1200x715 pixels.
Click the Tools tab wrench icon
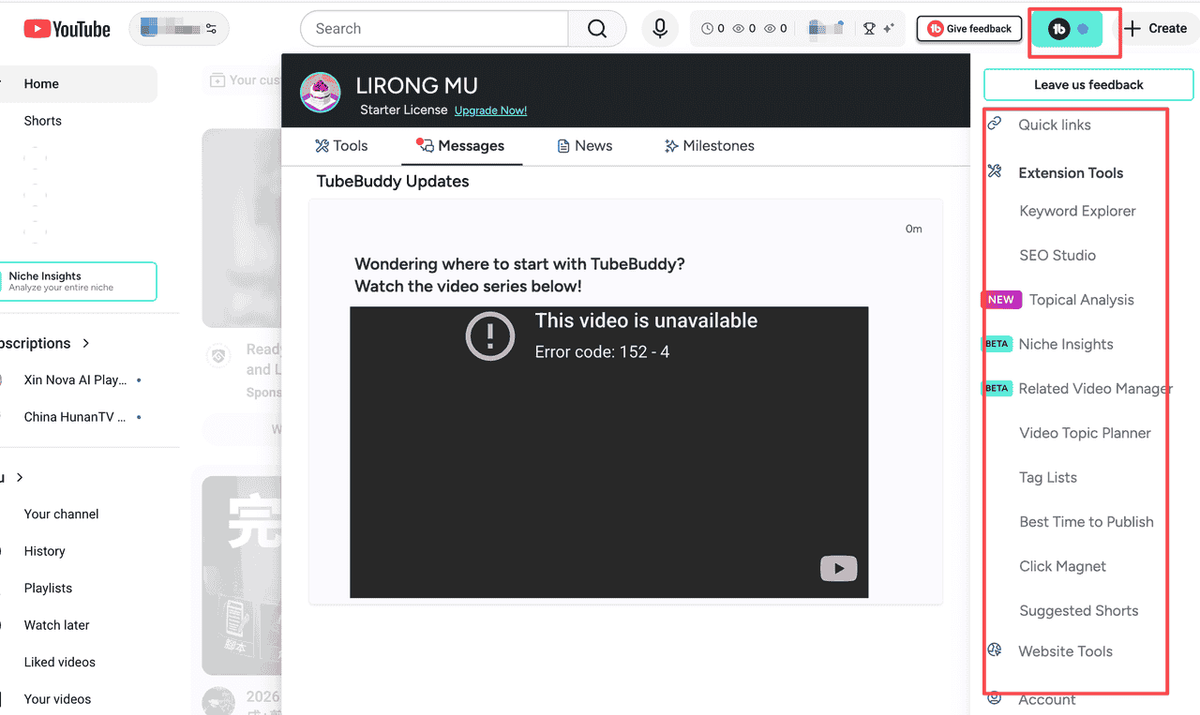click(x=322, y=146)
